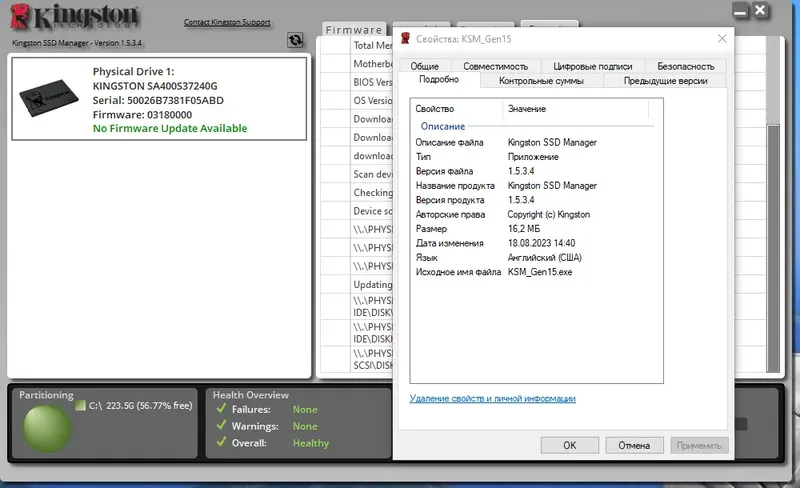Click the C:\ 223.5G partition label
800x488 pixels.
click(140, 405)
